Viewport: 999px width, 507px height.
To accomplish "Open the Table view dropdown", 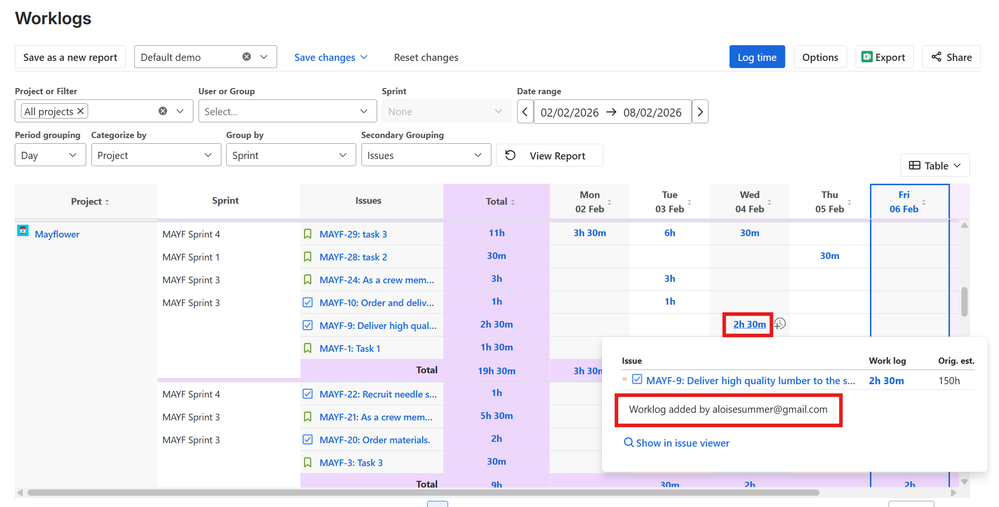I will [935, 166].
